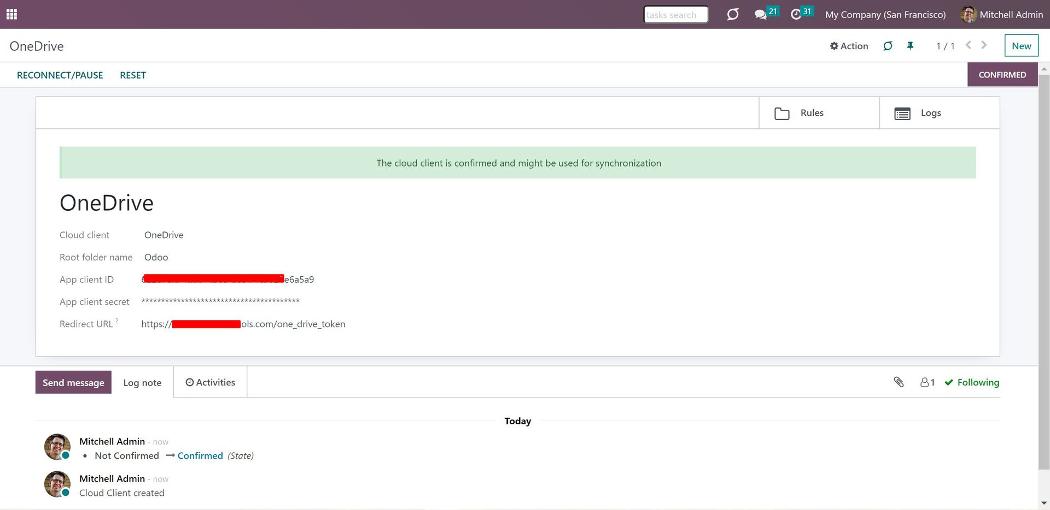
Task: Switch to the Log note tab
Action: point(142,383)
